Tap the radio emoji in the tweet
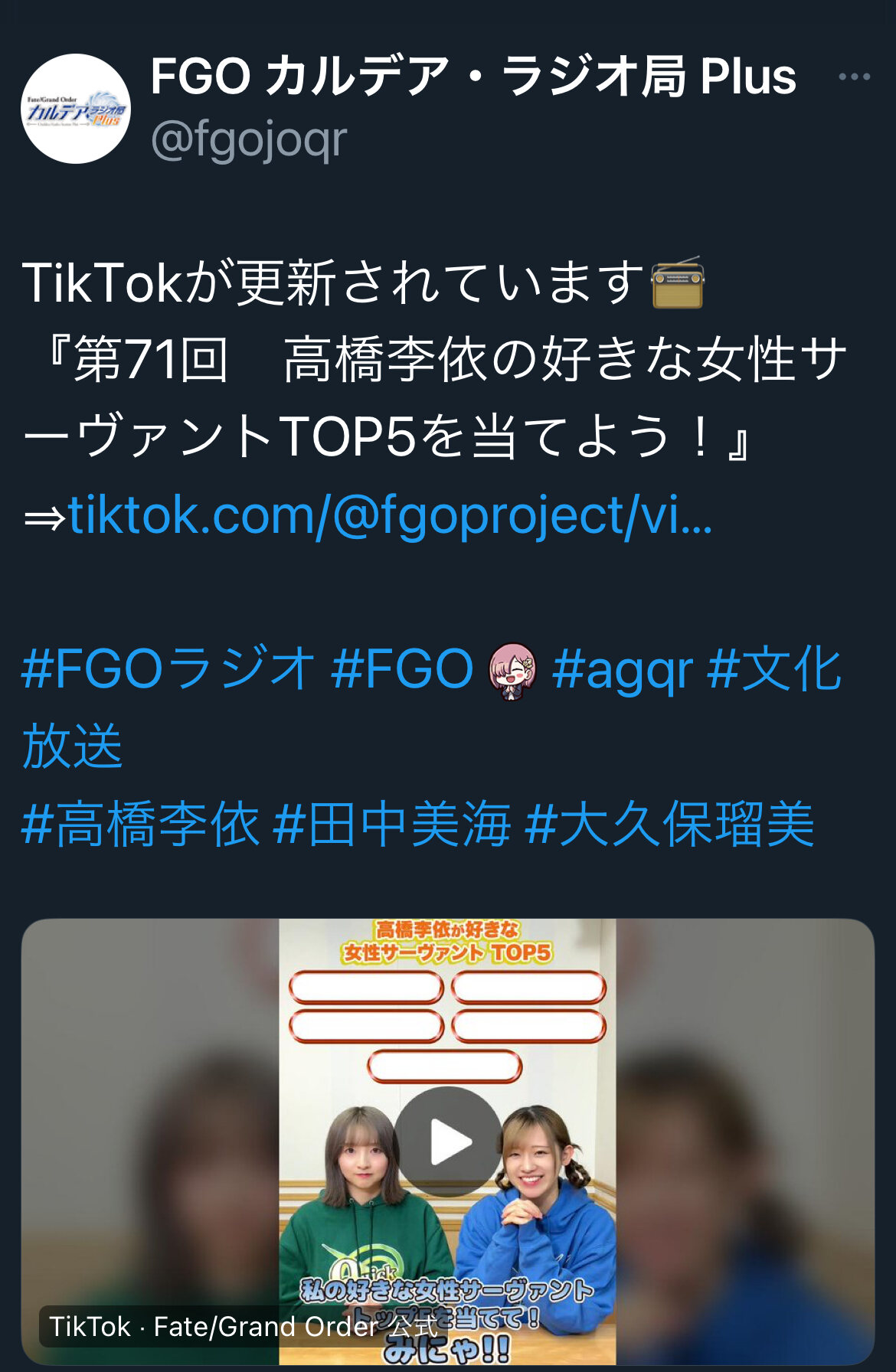896x1372 pixels. (678, 283)
